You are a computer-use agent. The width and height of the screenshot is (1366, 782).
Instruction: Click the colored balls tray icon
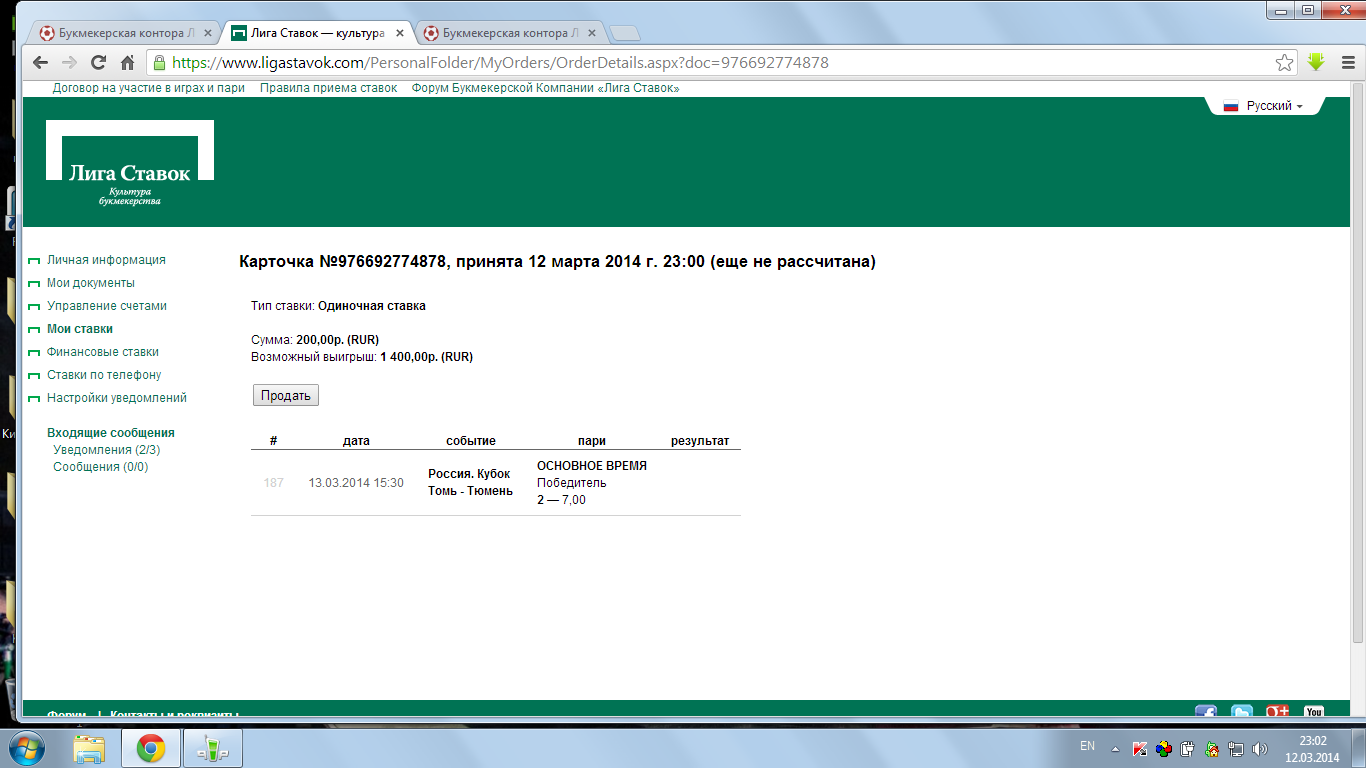click(1164, 748)
